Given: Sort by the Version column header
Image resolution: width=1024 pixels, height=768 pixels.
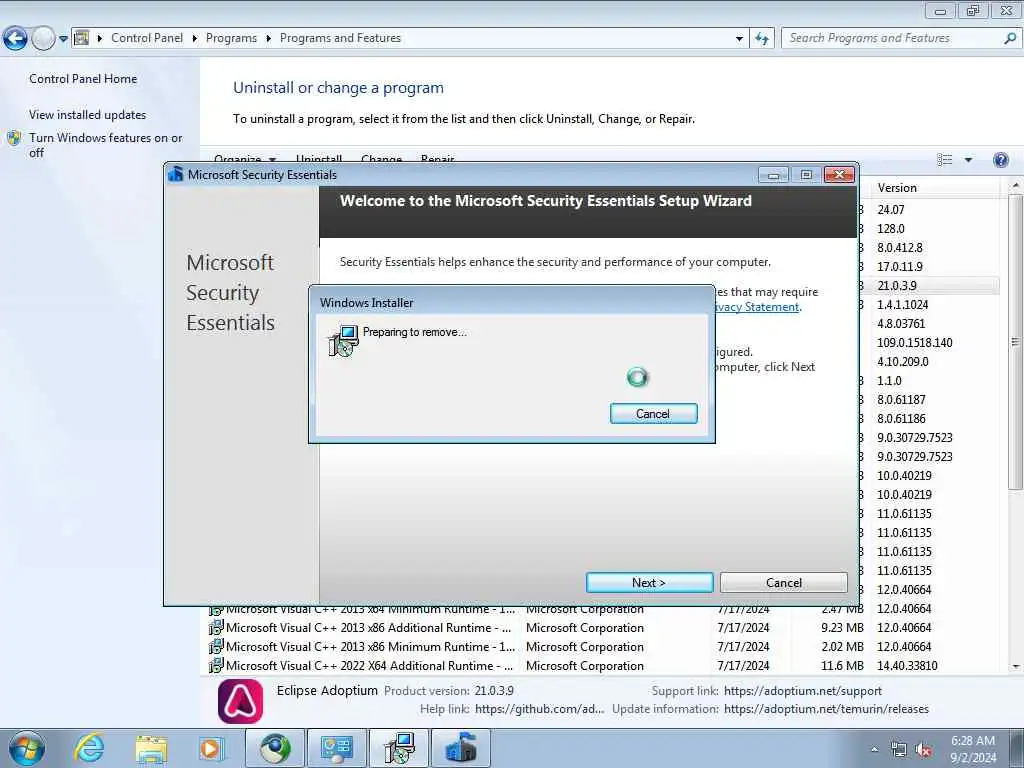Looking at the screenshot, I should 935,187.
